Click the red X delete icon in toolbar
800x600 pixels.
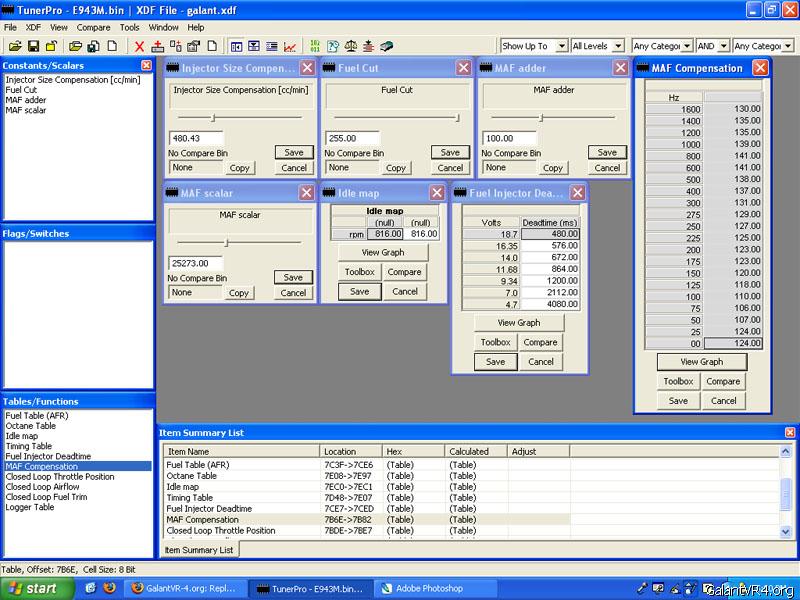point(140,46)
